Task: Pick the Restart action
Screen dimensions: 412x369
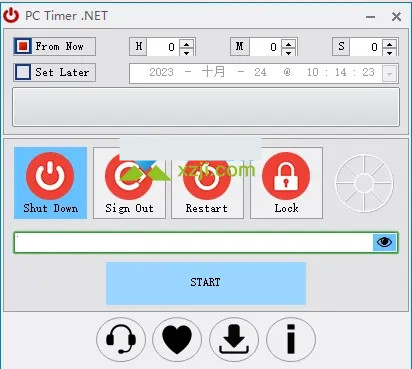Action: [207, 183]
